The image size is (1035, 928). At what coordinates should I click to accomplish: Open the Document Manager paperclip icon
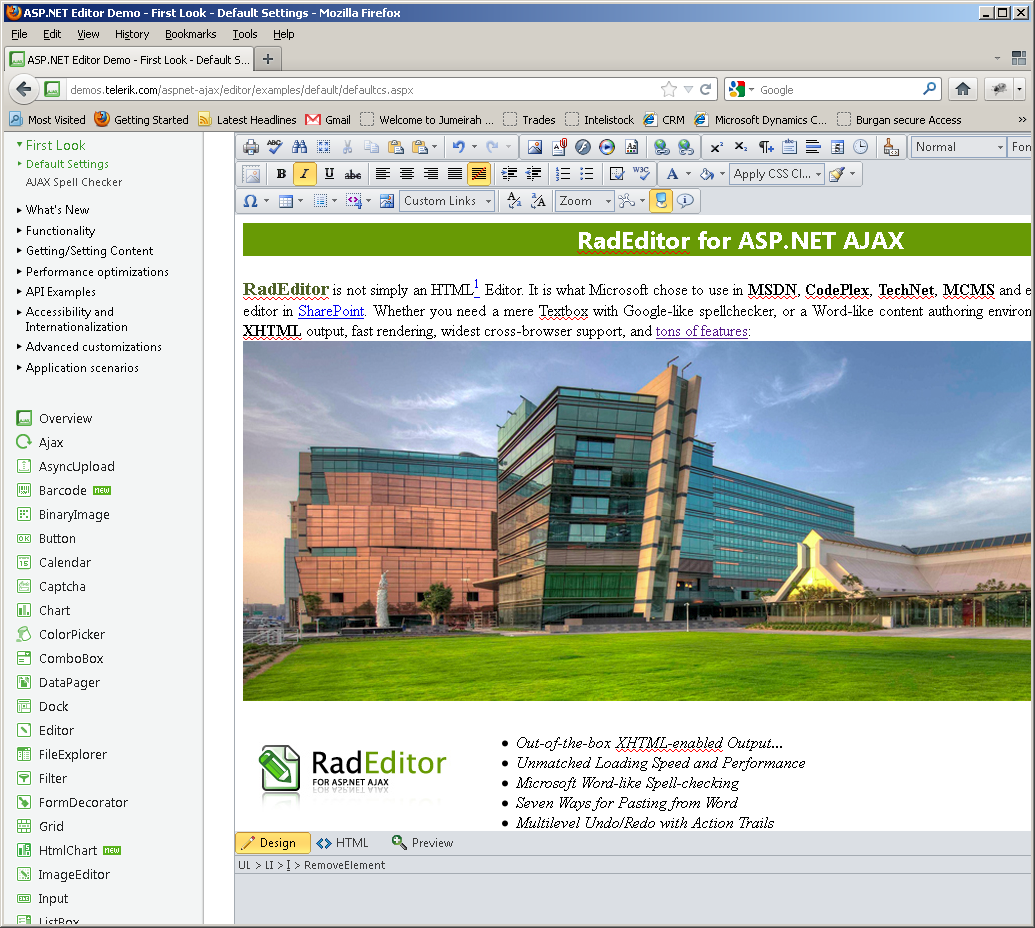[559, 147]
